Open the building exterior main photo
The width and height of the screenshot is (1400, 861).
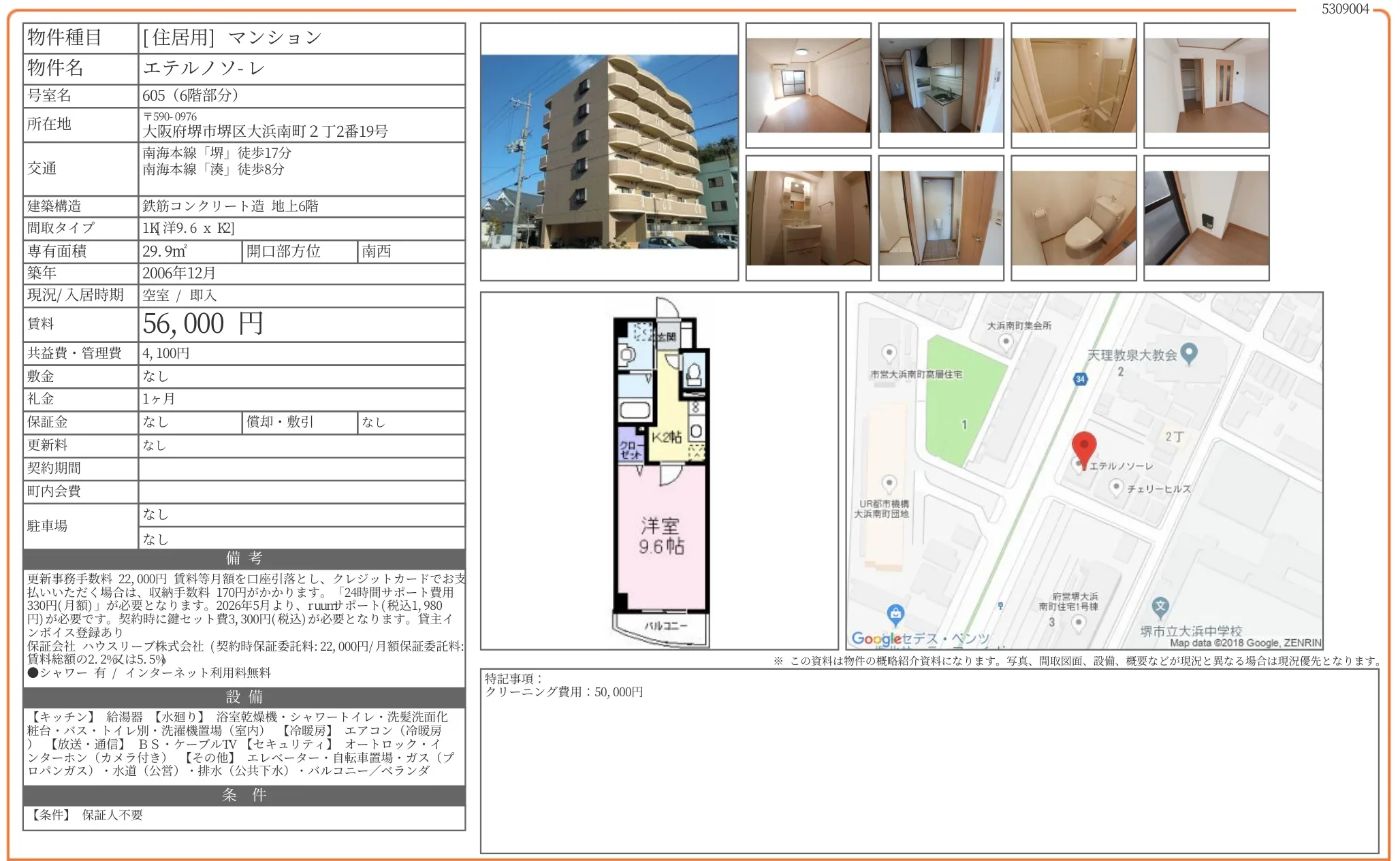pos(609,151)
